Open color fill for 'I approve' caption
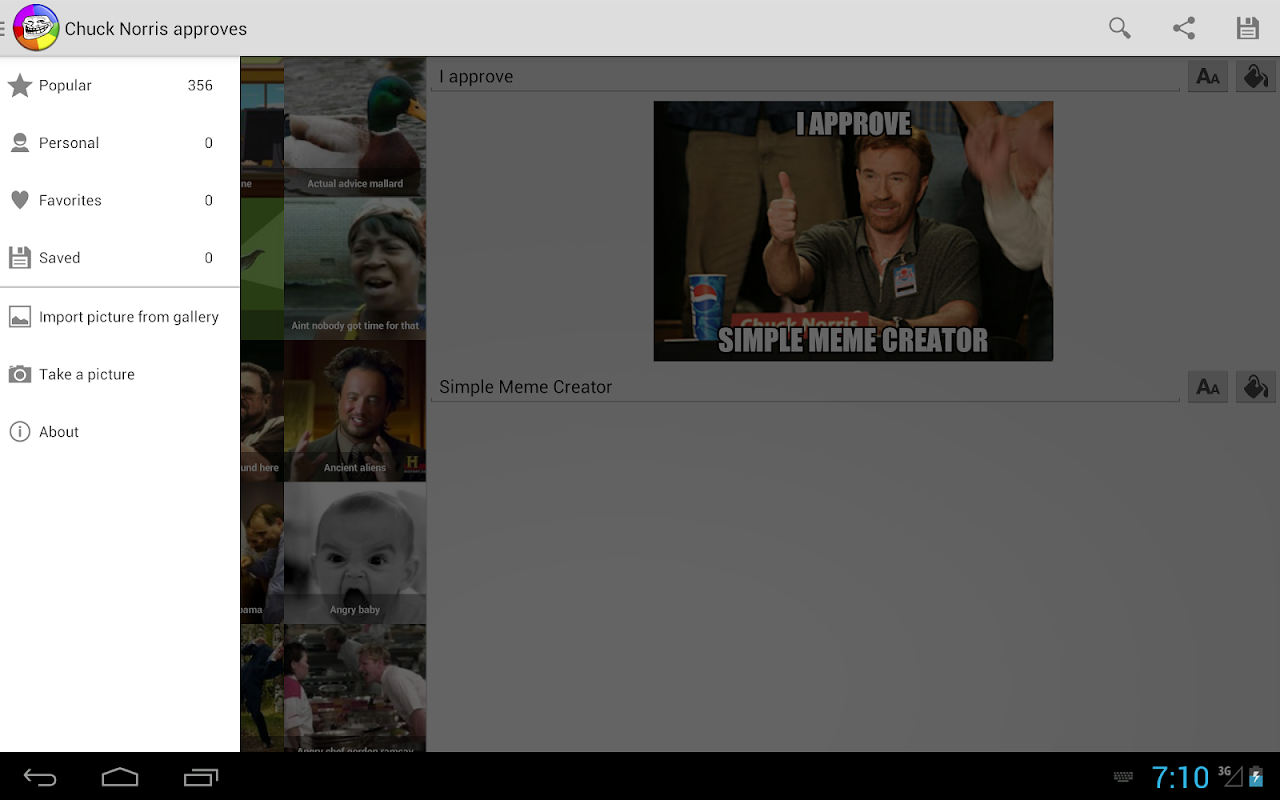 tap(1256, 77)
